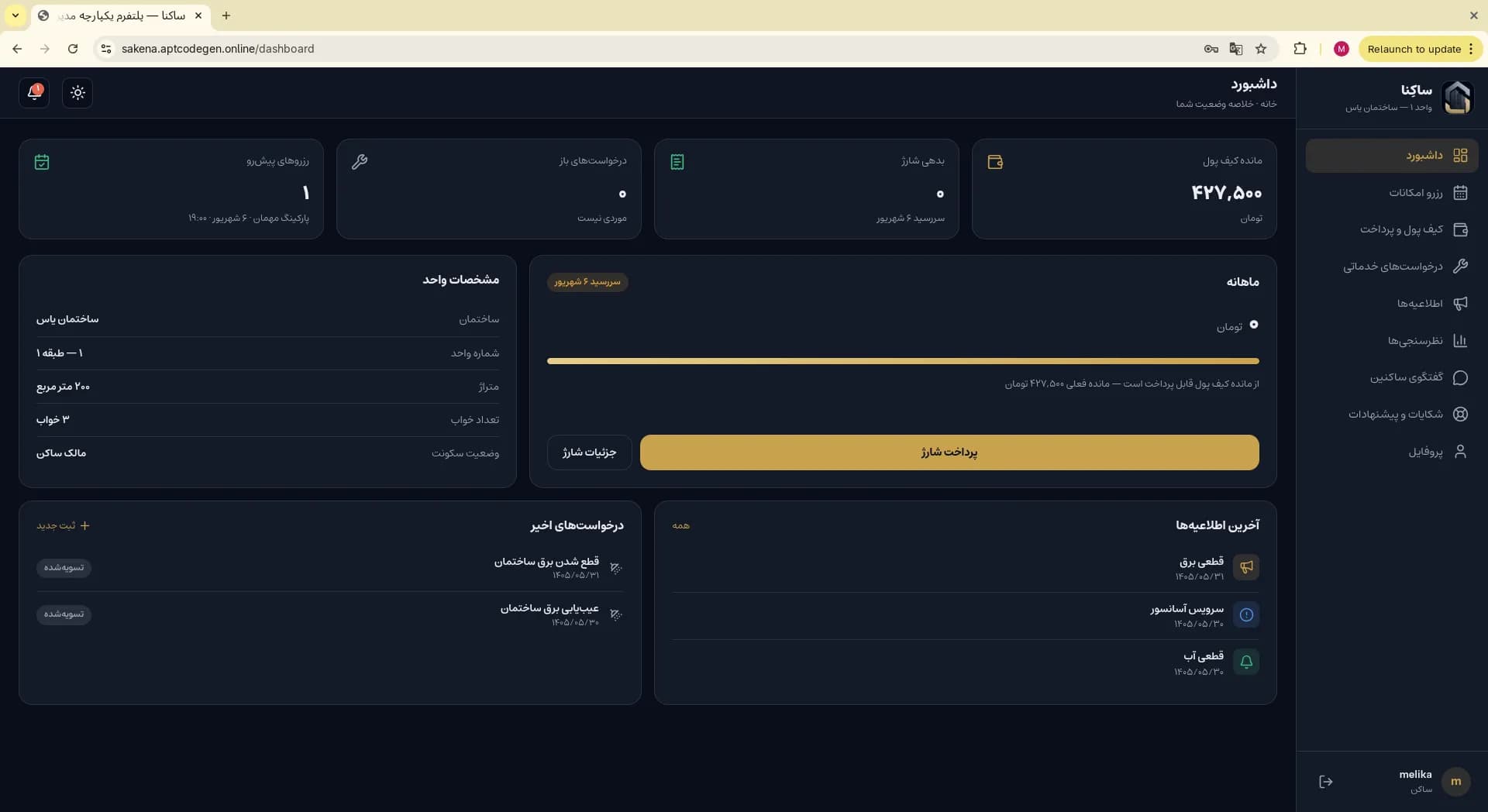
Task: Open داشبورد in the sidebar menu
Action: pos(1392,156)
